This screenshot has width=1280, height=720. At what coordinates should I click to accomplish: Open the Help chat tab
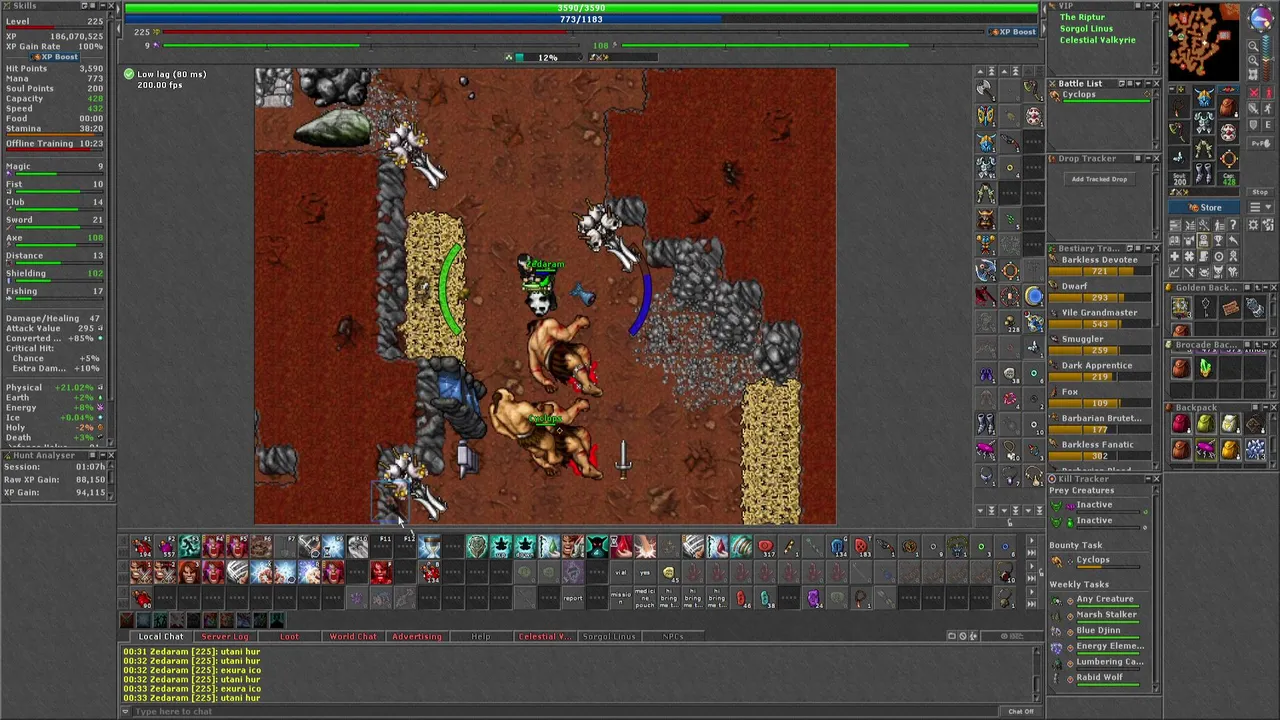(x=481, y=636)
